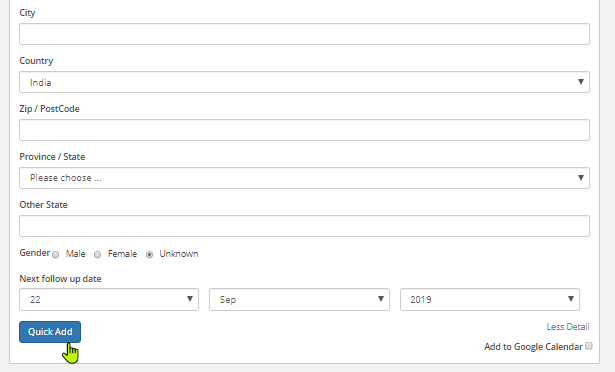
Task: Select the Male gender radio button
Action: tap(56, 255)
